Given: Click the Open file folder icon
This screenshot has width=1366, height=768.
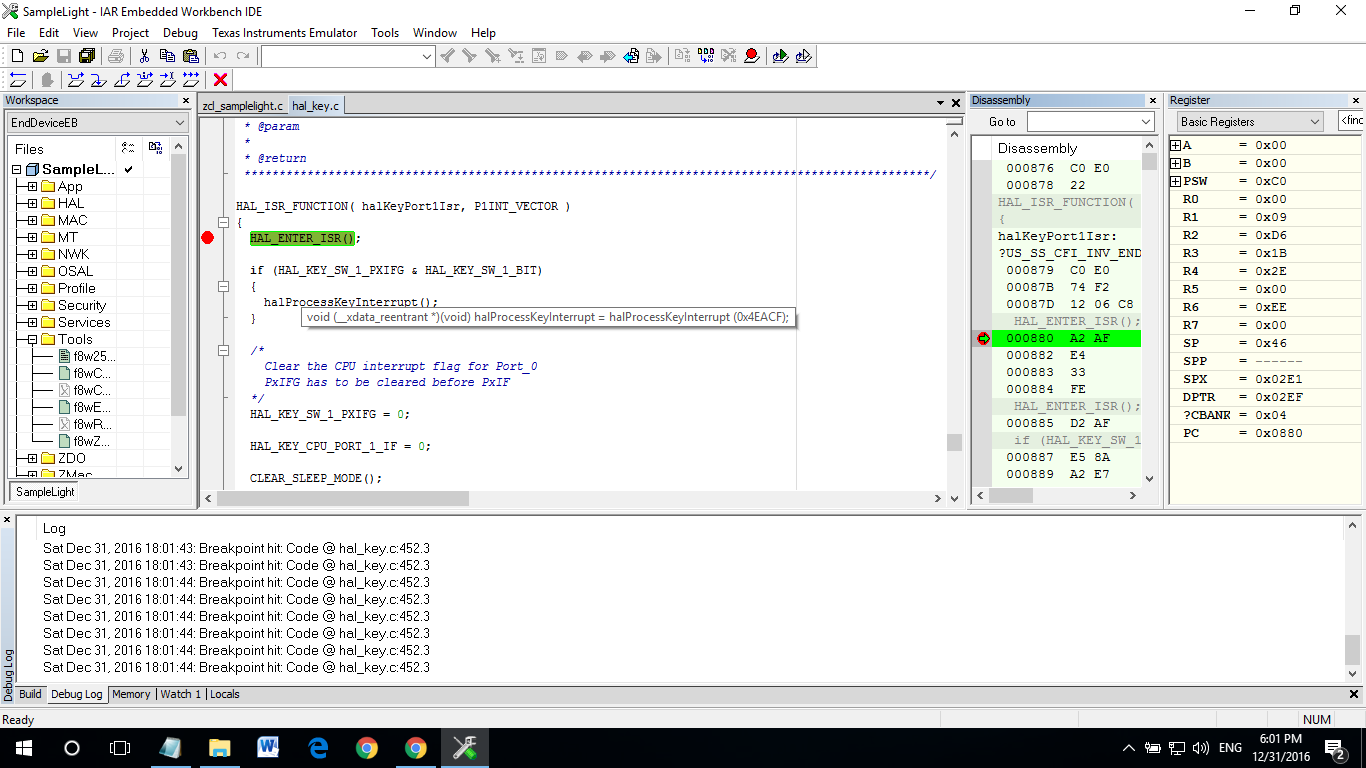Looking at the screenshot, I should pyautogui.click(x=41, y=56).
